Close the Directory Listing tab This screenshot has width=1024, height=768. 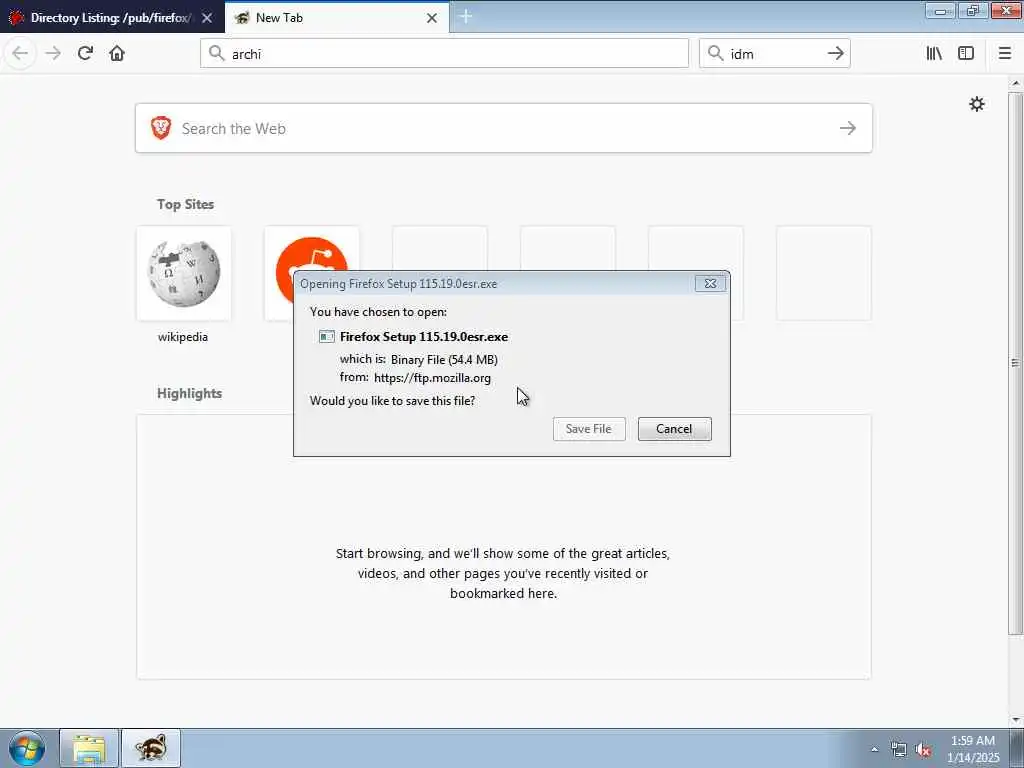[207, 18]
